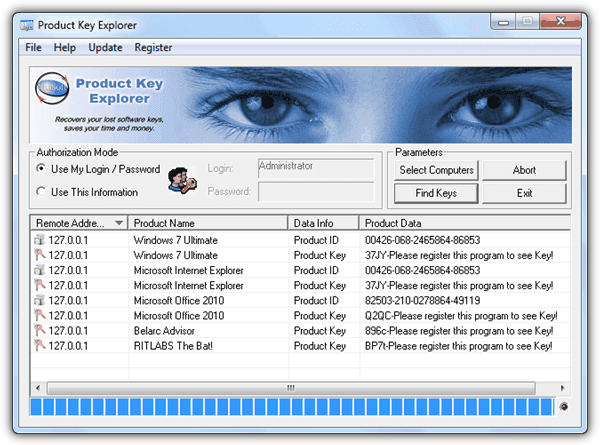This screenshot has width=600, height=445.
Task: Click the scroll right arrow of results list
Action: (562, 388)
